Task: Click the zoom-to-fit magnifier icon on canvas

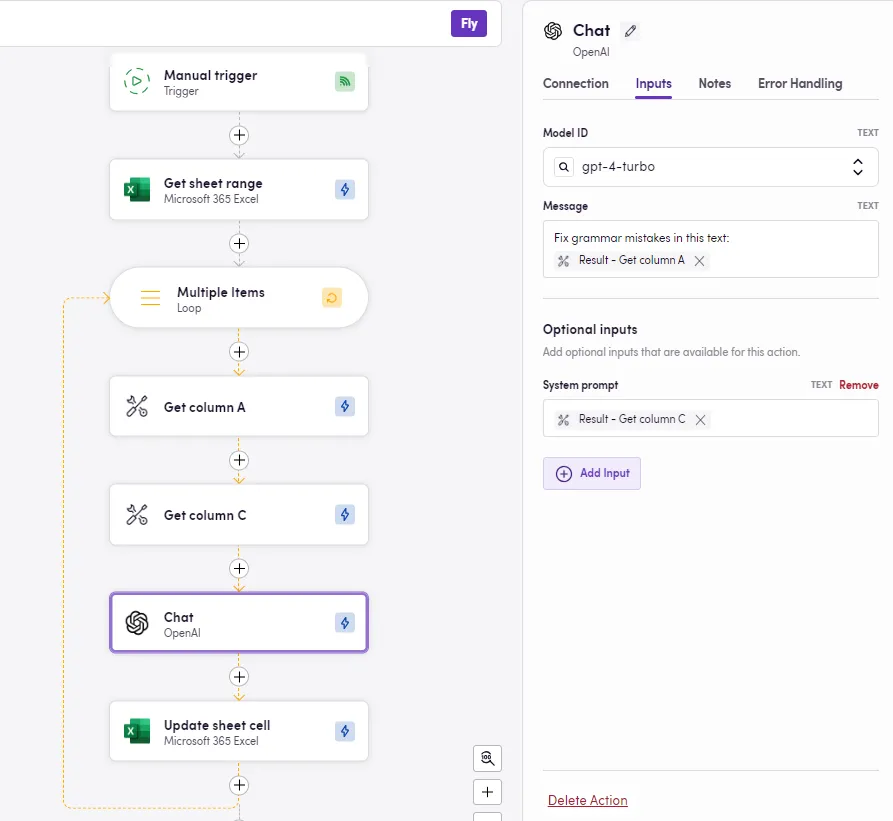Action: tap(487, 758)
